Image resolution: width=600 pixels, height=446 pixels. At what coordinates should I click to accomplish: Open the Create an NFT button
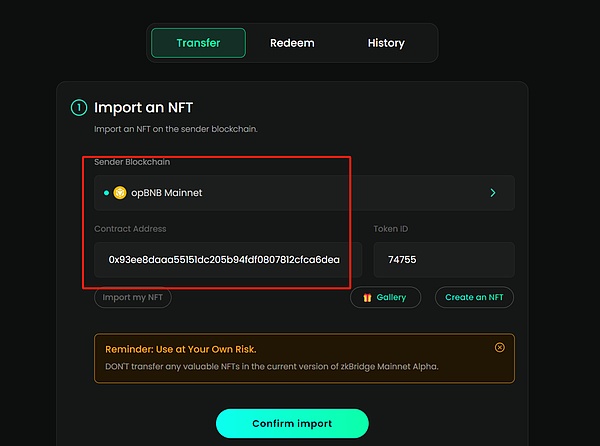coord(475,298)
